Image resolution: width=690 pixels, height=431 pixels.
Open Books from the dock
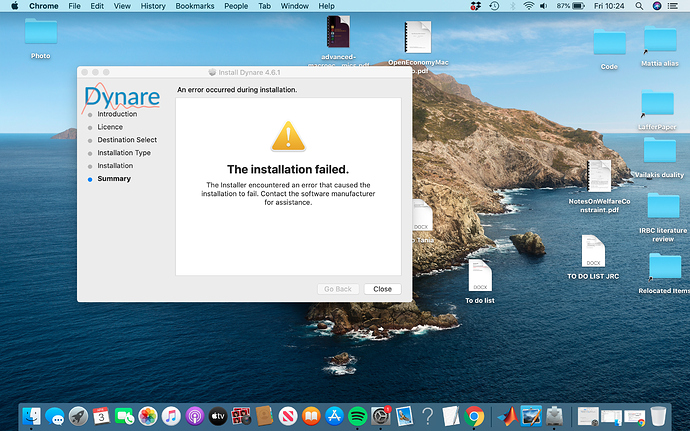click(x=311, y=416)
